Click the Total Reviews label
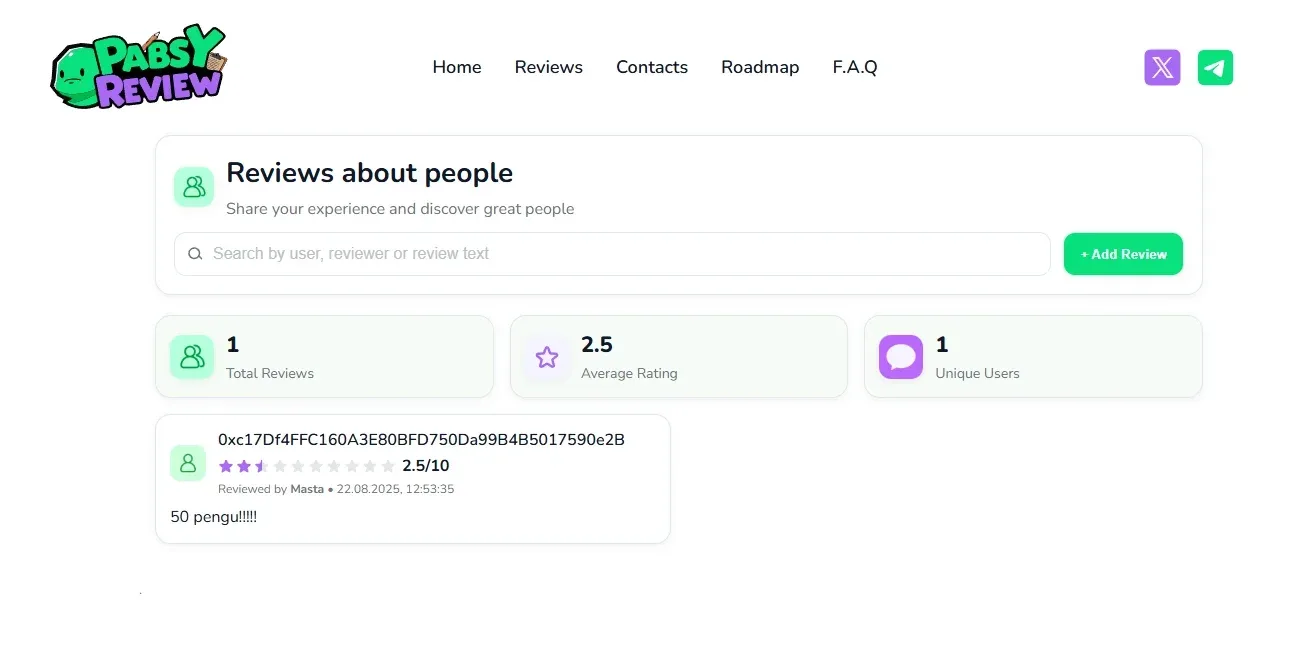Screen dimensions: 1294x672 [270, 373]
